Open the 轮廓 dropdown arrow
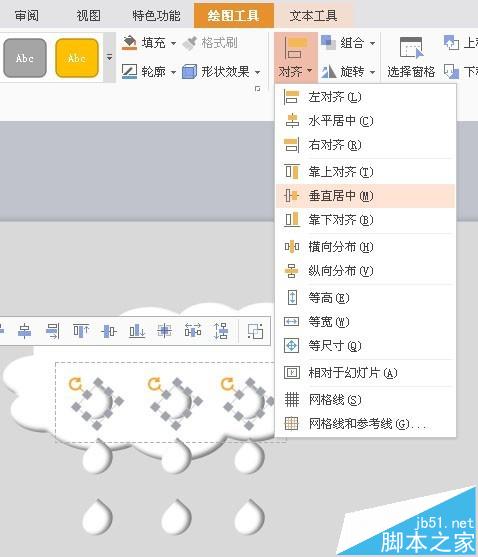478x557 pixels. point(173,72)
